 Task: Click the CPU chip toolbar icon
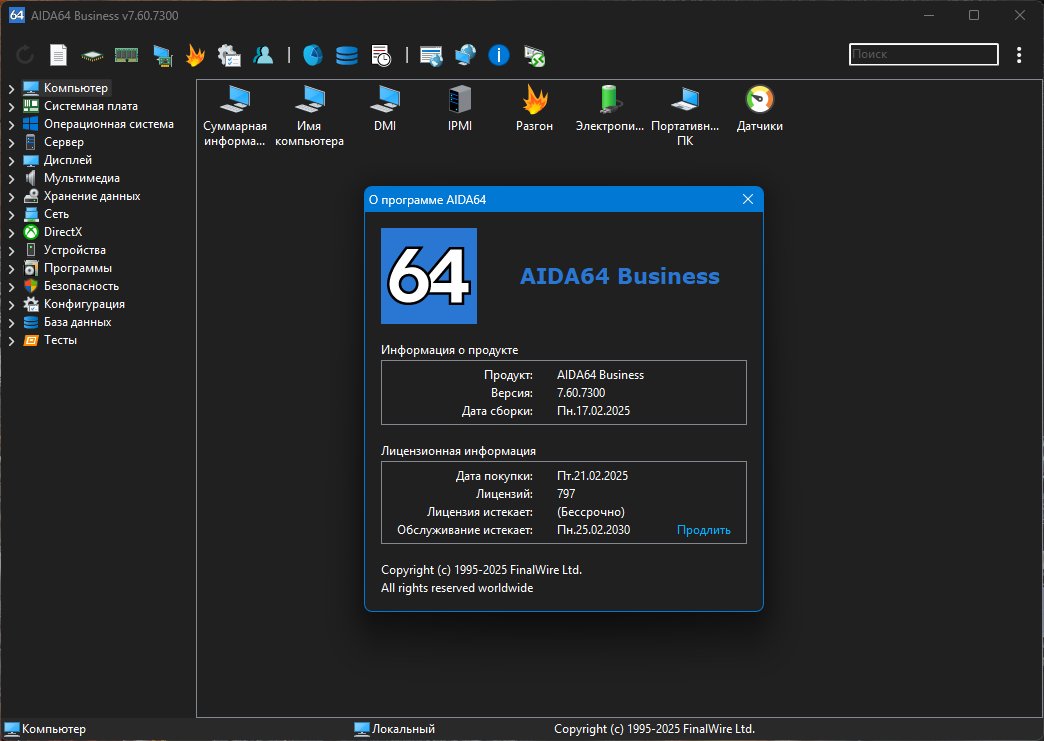click(92, 57)
